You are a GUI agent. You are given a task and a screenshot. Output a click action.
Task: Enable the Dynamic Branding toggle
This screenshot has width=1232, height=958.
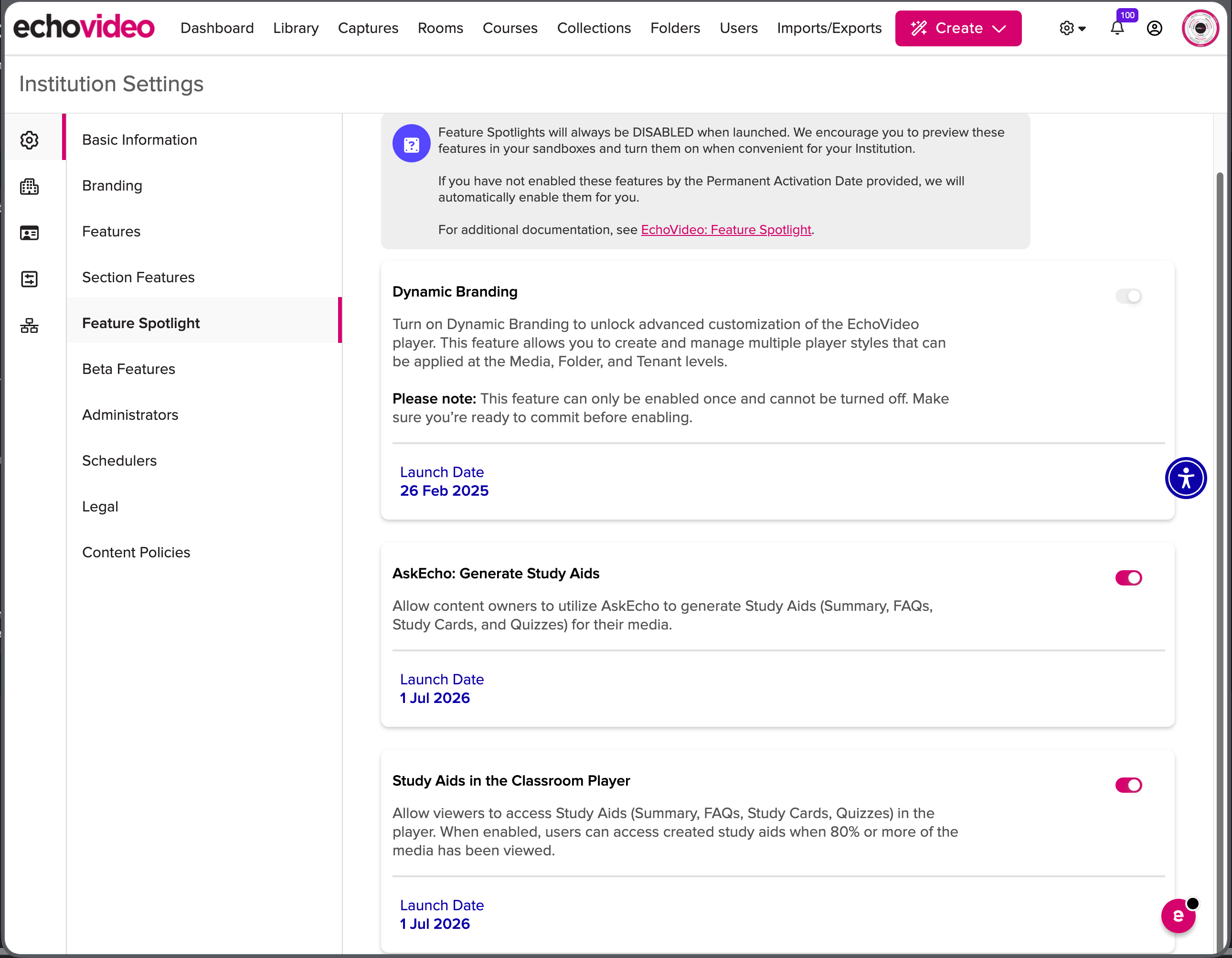point(1128,296)
